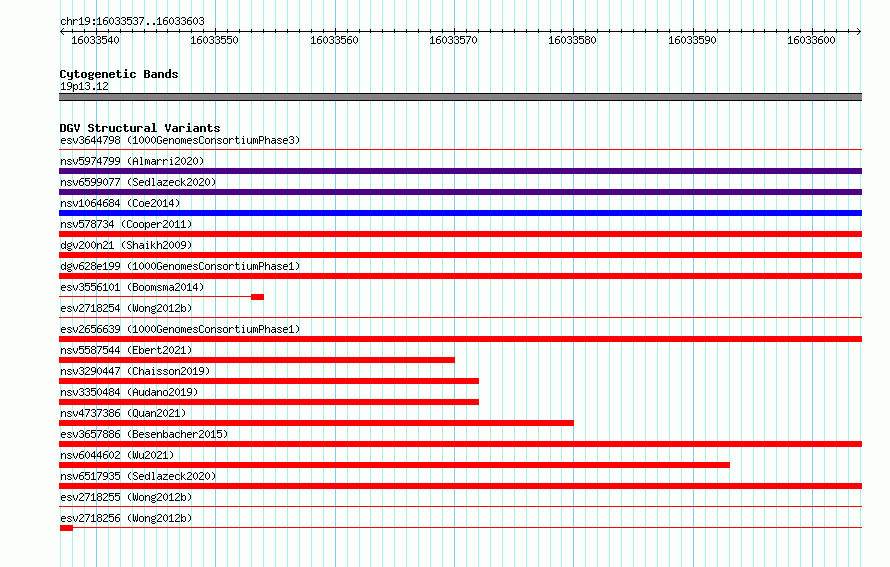Click the chr19:16033537..16033603 region label
890x567 pixels.
pos(132,21)
